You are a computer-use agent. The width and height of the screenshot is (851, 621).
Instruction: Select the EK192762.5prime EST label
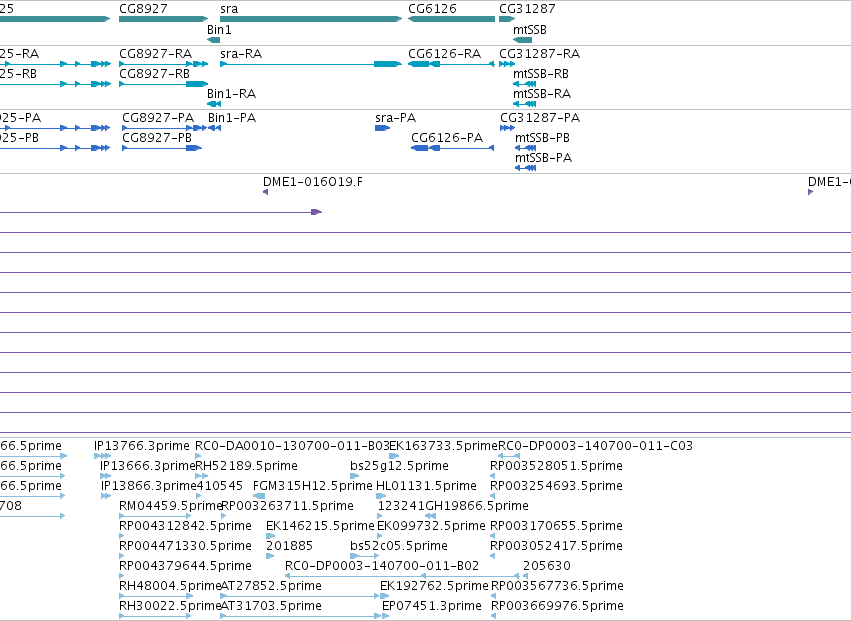[x=434, y=586]
